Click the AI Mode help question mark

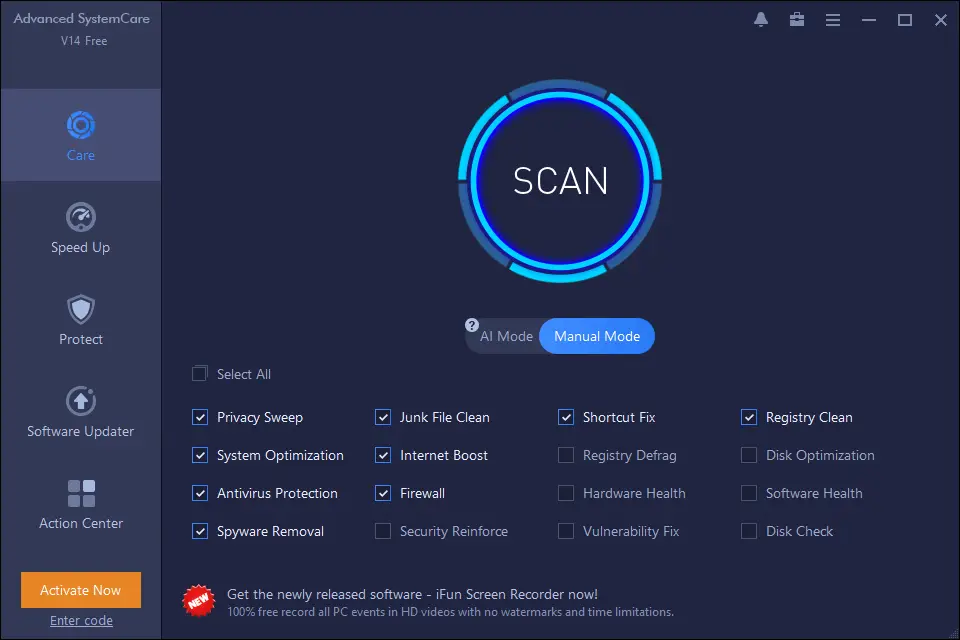click(471, 325)
